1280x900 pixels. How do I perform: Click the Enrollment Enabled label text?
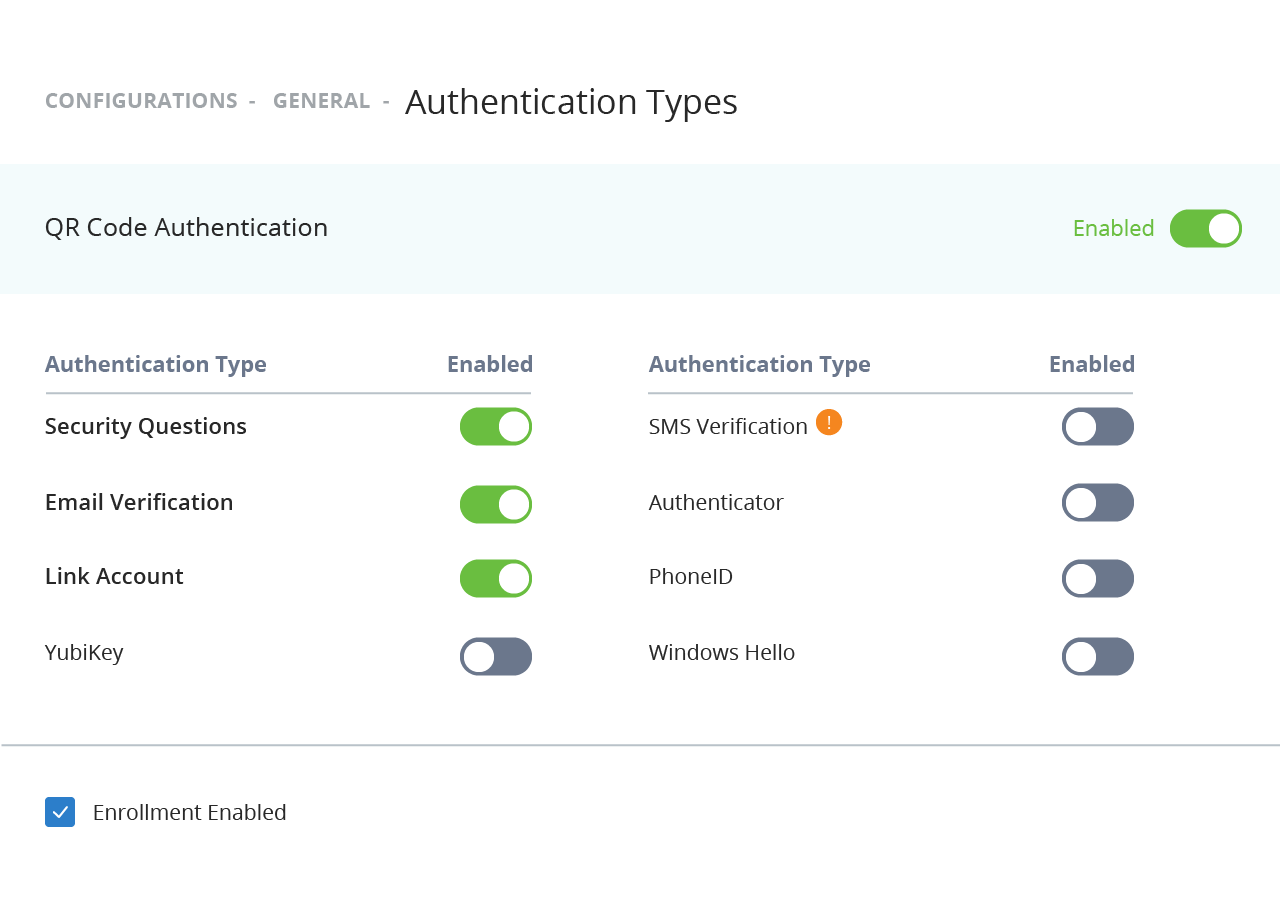[189, 813]
